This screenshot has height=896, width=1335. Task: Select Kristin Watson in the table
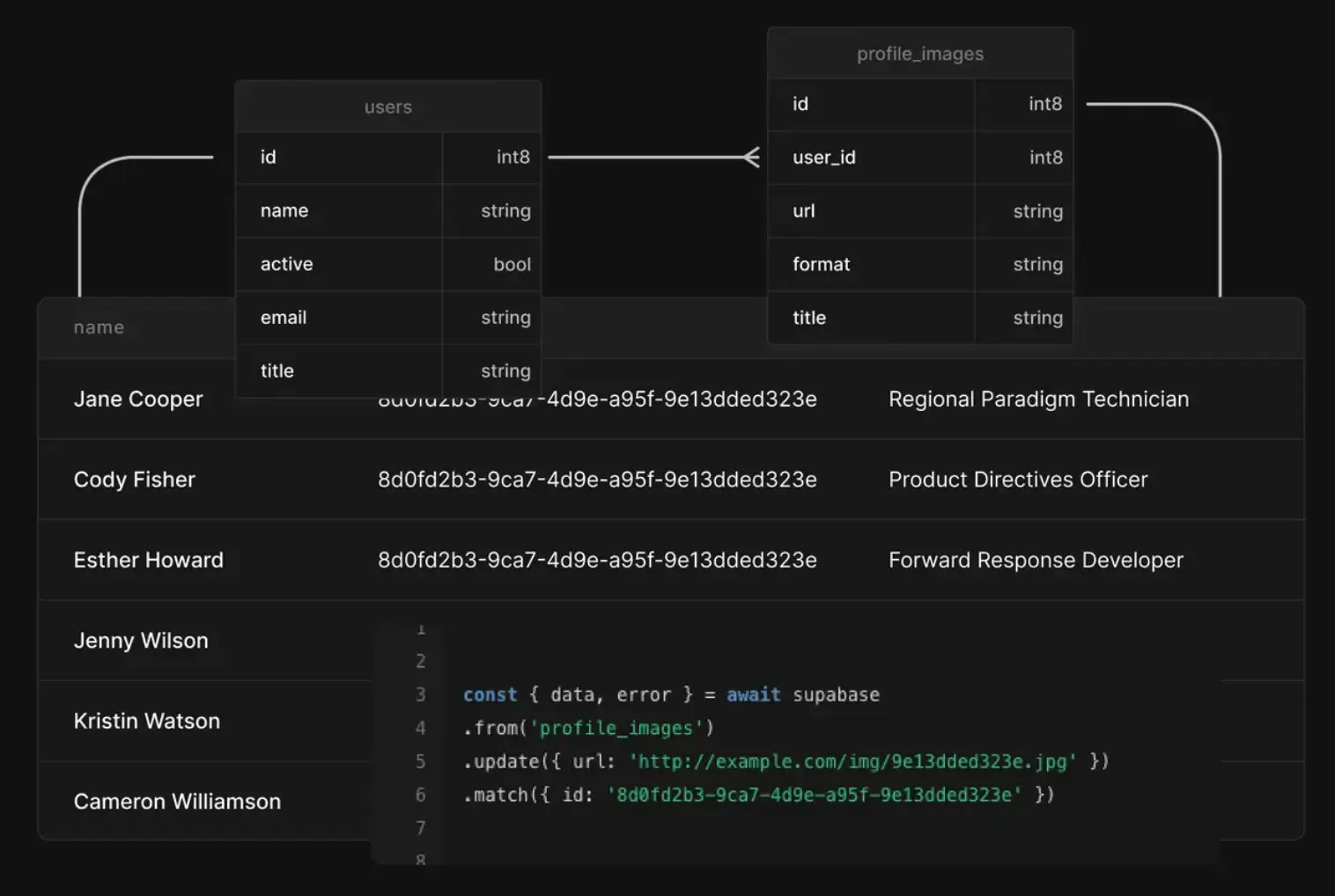(x=146, y=721)
